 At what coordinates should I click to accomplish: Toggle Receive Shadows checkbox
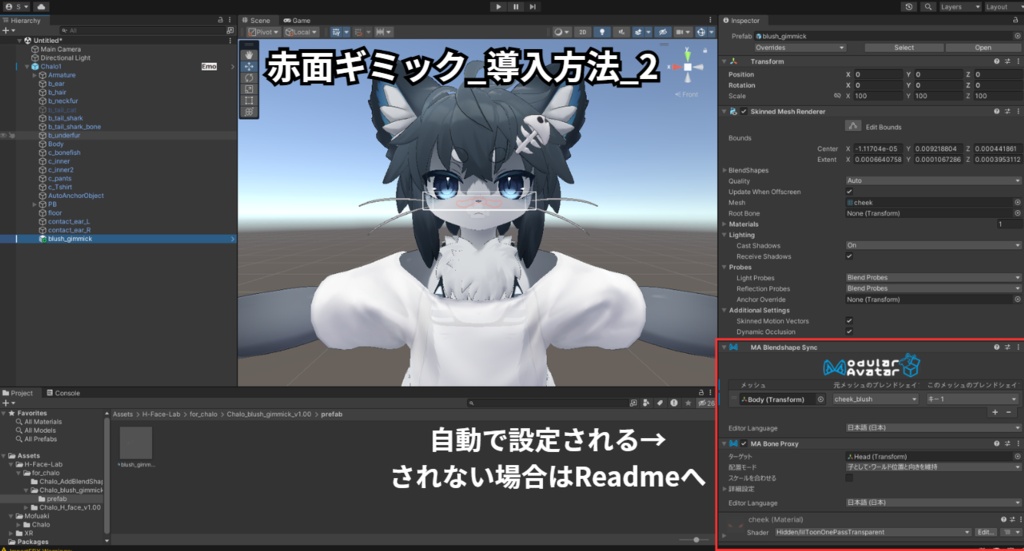tap(849, 257)
